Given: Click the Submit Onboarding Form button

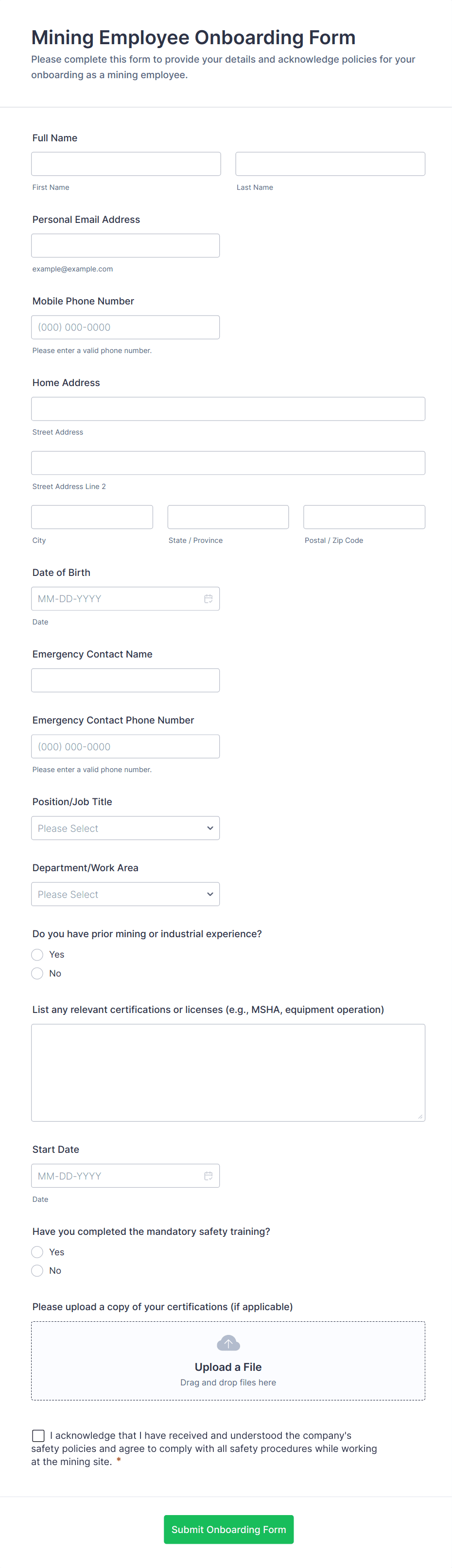Looking at the screenshot, I should point(228,1529).
